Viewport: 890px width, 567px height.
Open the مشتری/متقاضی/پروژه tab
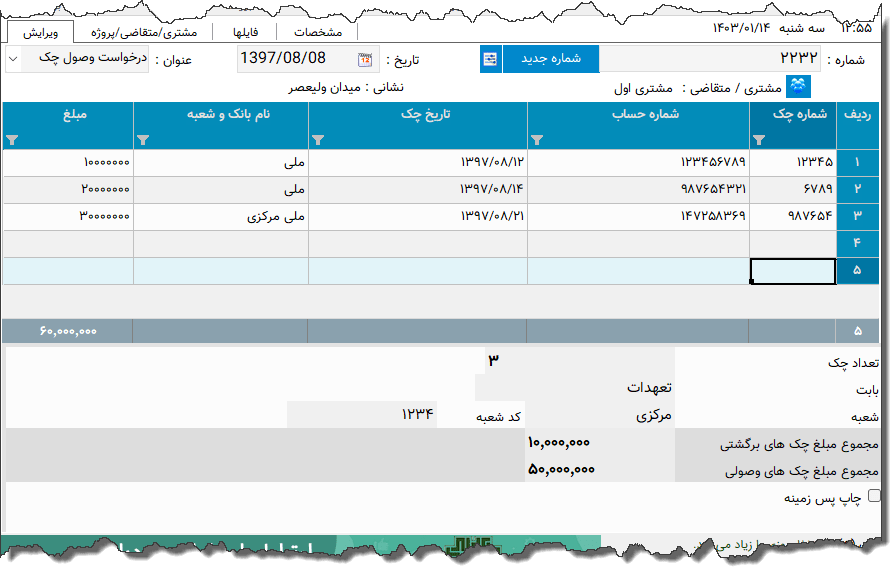(x=143, y=31)
